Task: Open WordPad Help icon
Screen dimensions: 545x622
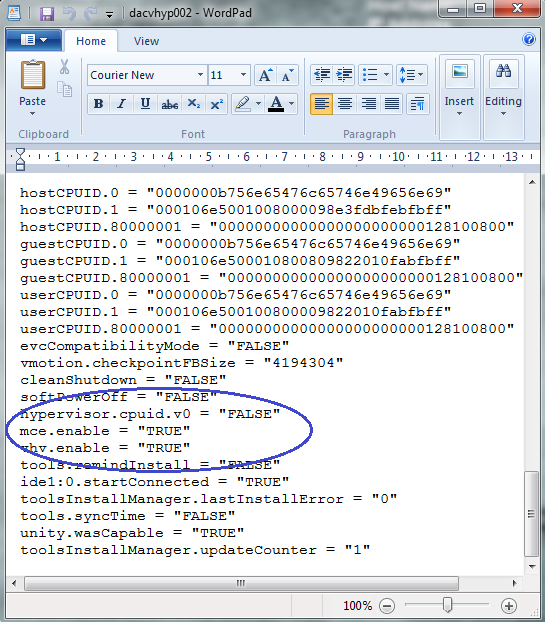Action: pyautogui.click(x=529, y=39)
